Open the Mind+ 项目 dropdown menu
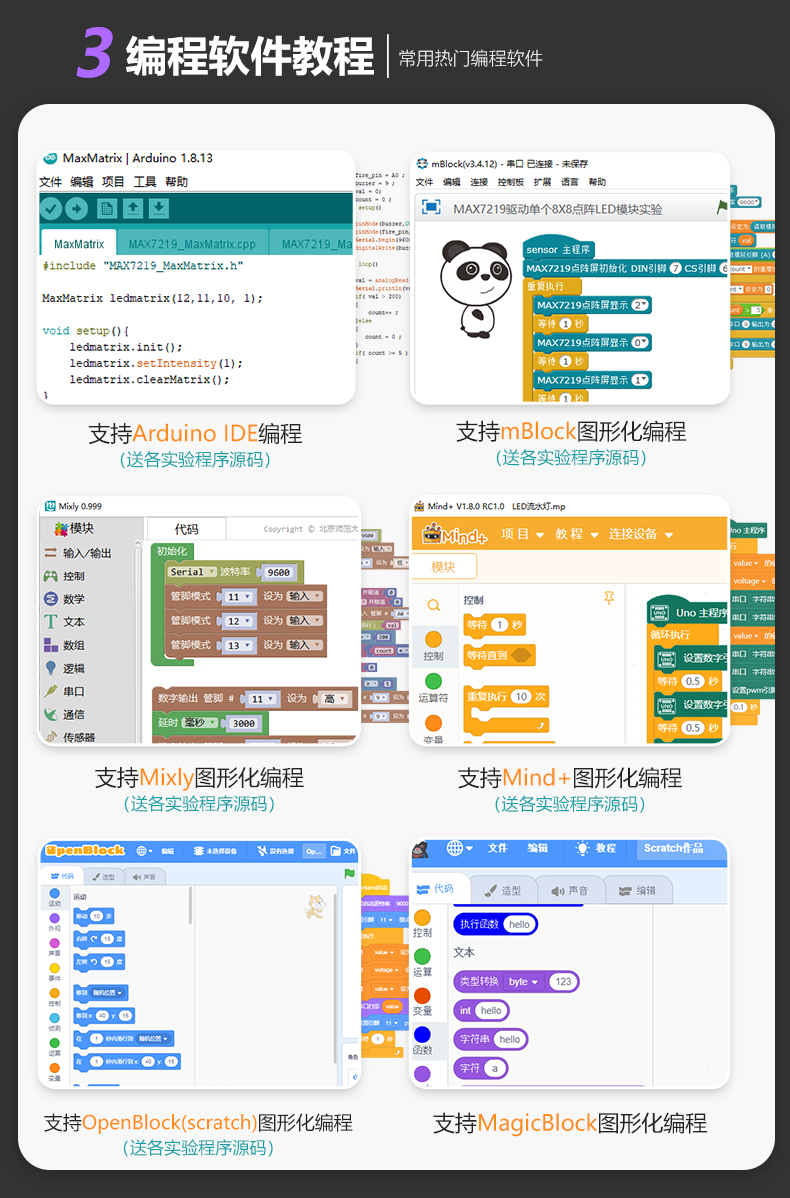Screen dimensions: 790x1198 tap(523, 534)
